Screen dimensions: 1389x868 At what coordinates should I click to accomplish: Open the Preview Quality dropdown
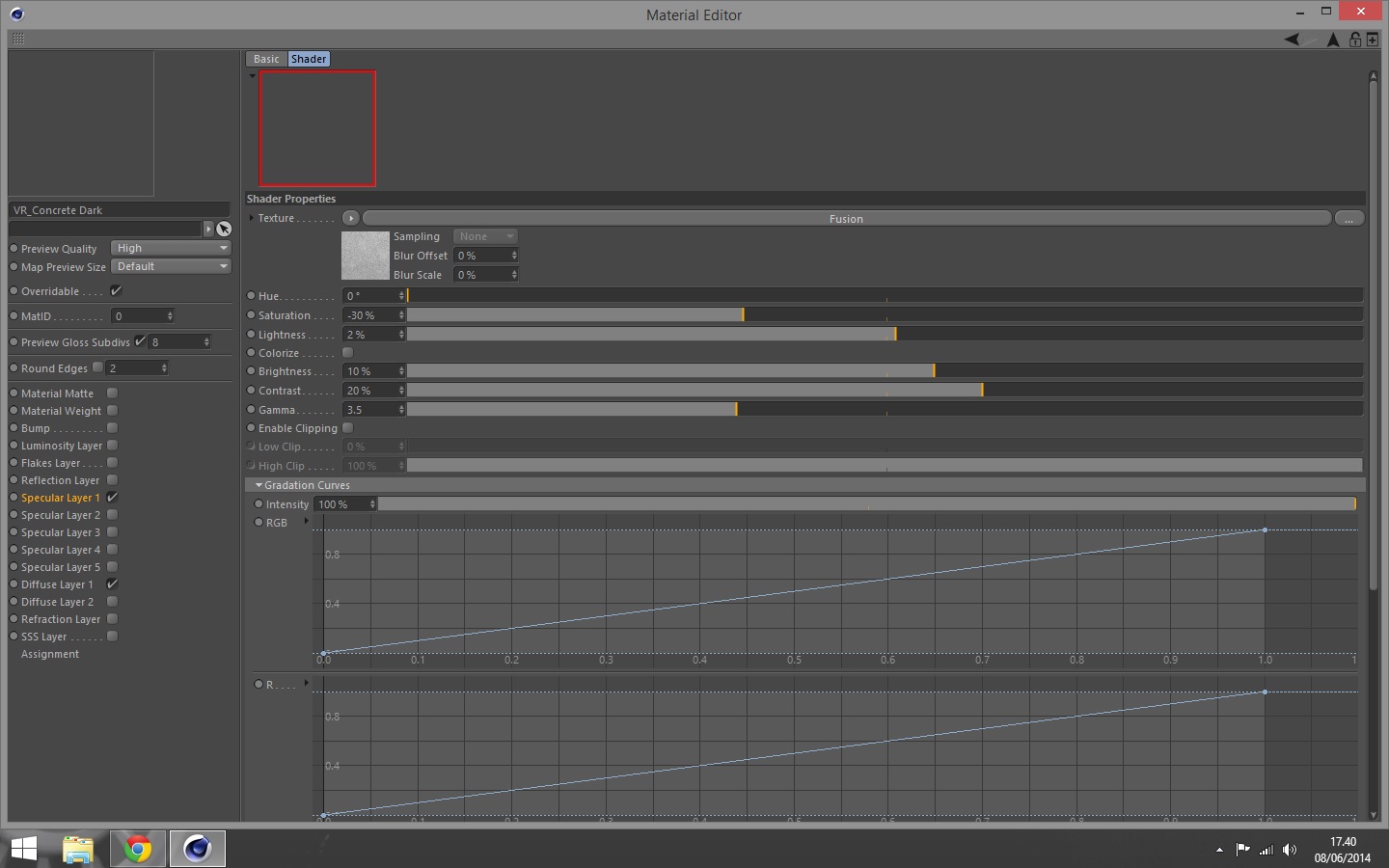coord(172,248)
